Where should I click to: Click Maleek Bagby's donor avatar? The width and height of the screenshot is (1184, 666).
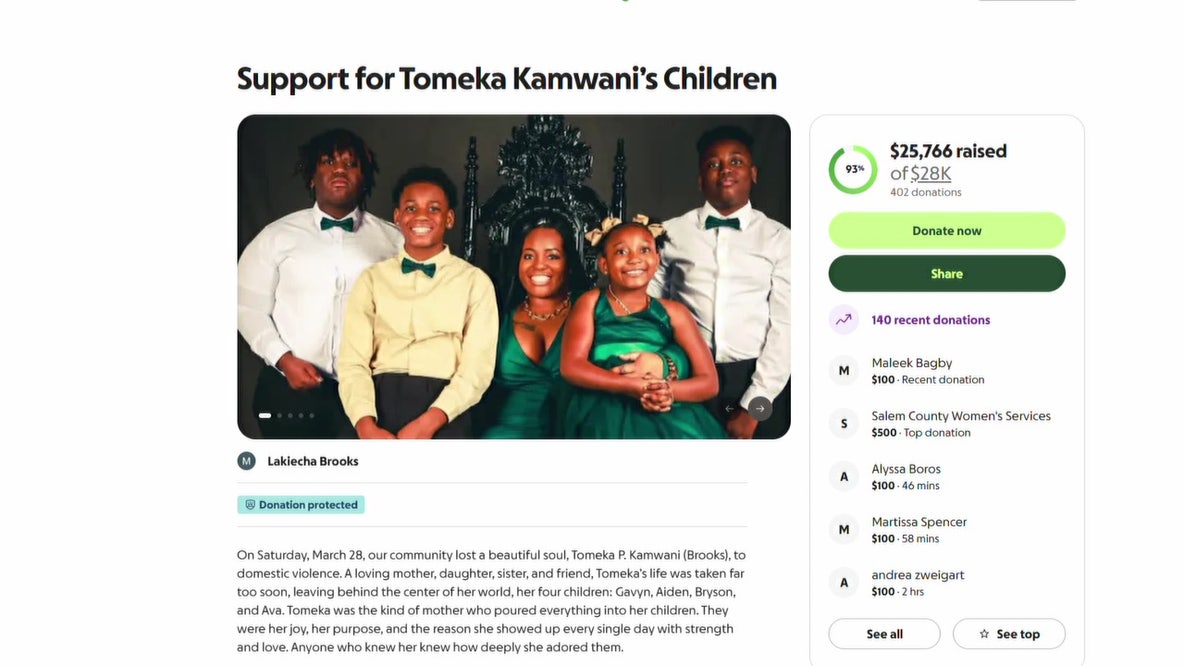[x=844, y=371]
